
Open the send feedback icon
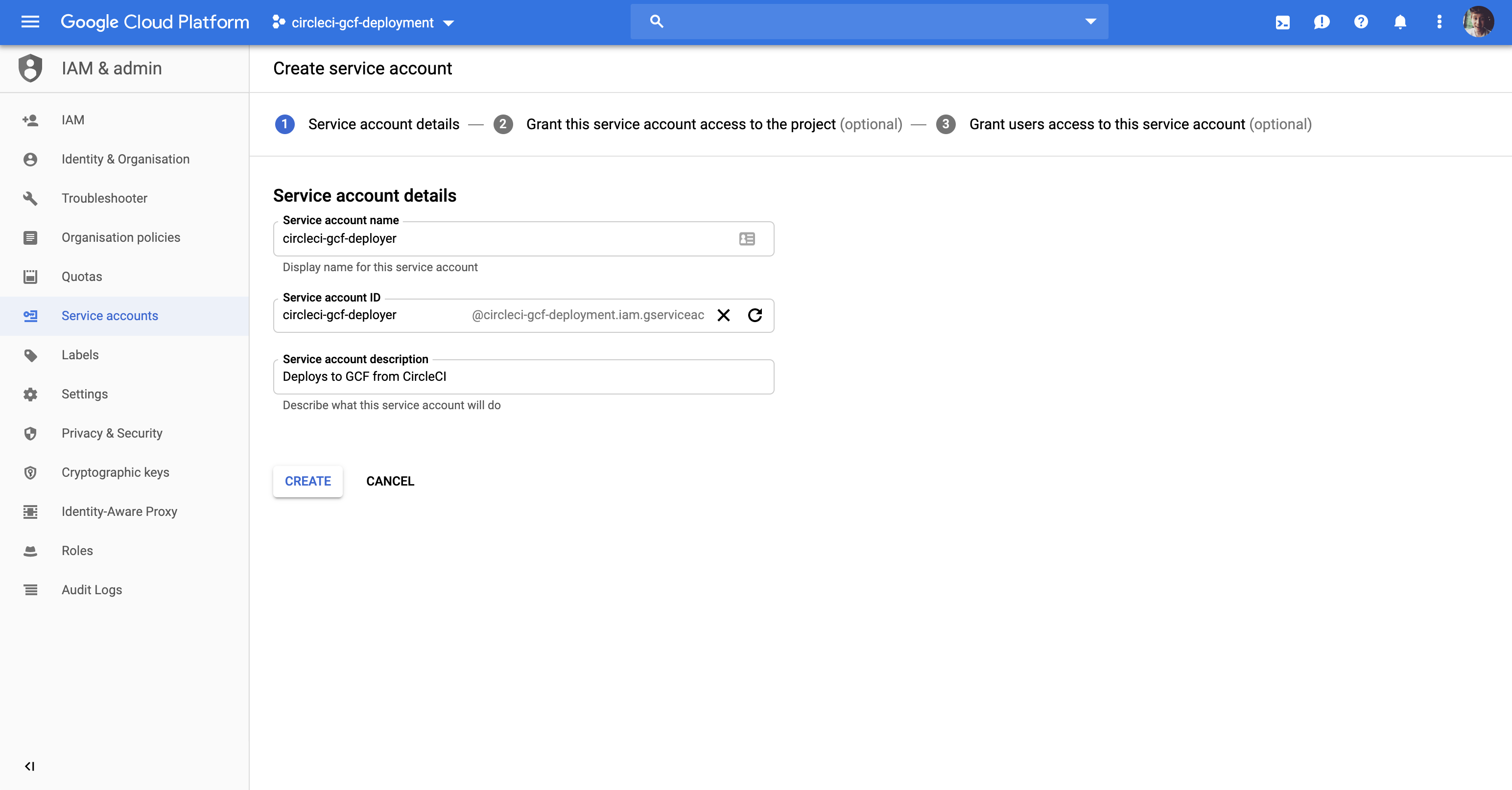[x=1321, y=23]
